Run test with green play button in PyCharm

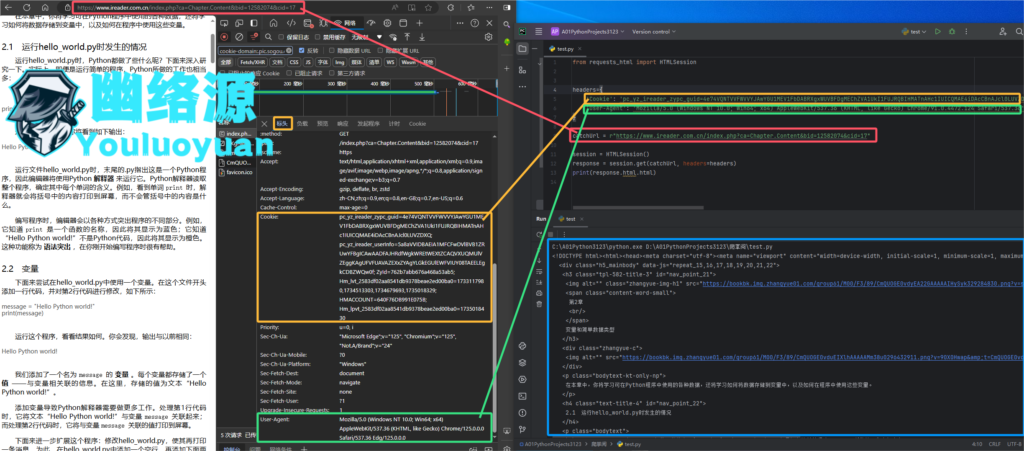pos(938,31)
